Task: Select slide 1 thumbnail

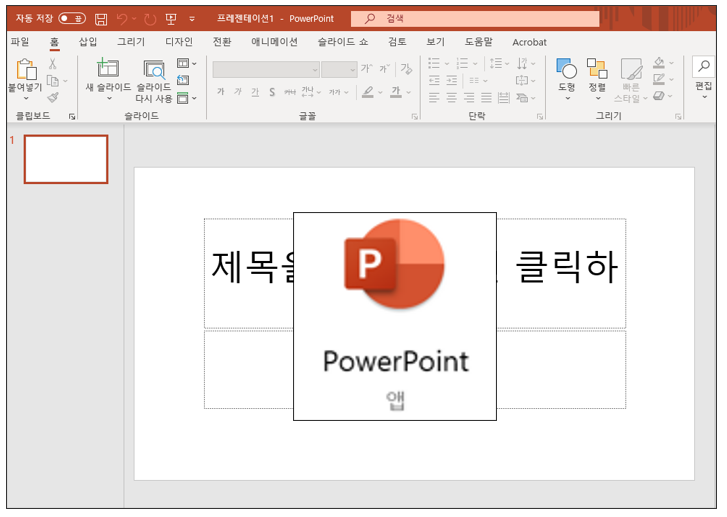Action: pos(66,159)
